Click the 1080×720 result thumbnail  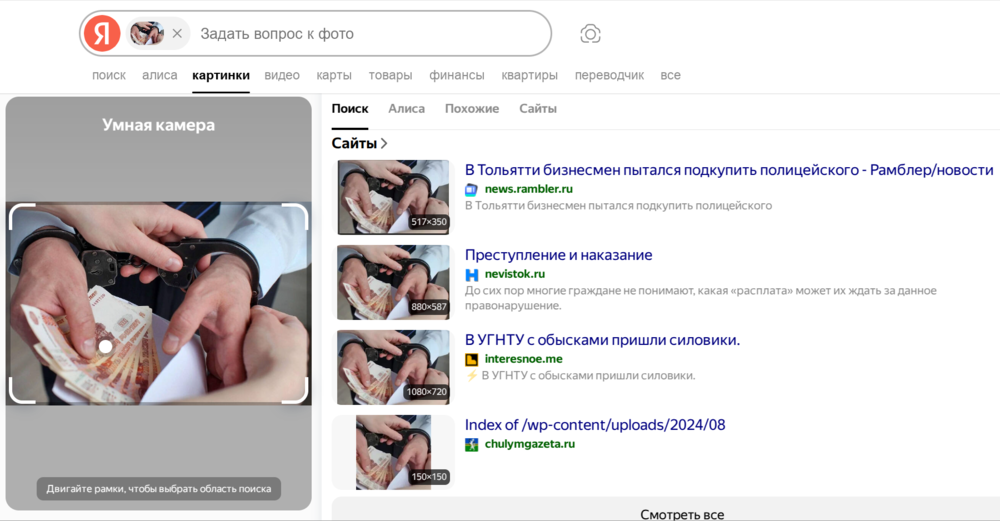coord(393,367)
